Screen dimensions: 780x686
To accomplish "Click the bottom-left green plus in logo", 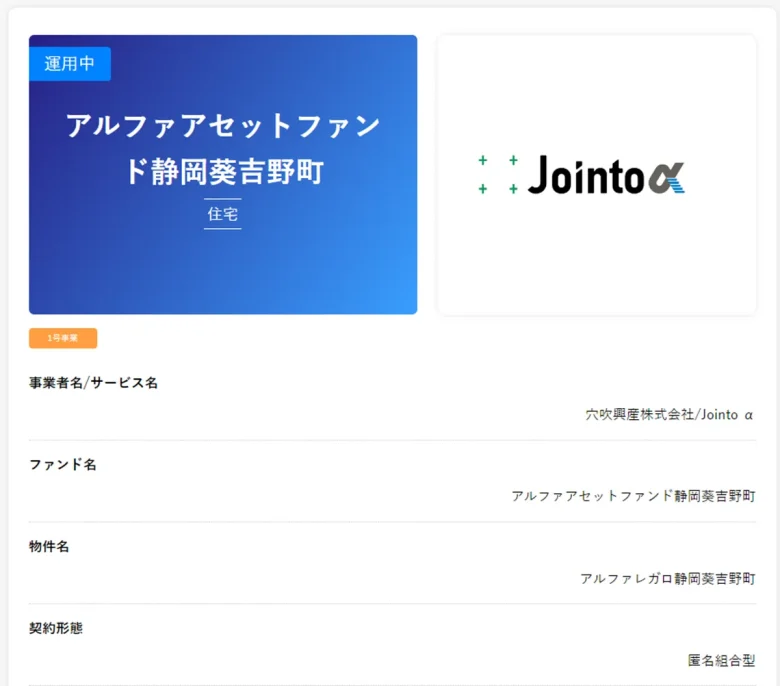I will tap(483, 189).
